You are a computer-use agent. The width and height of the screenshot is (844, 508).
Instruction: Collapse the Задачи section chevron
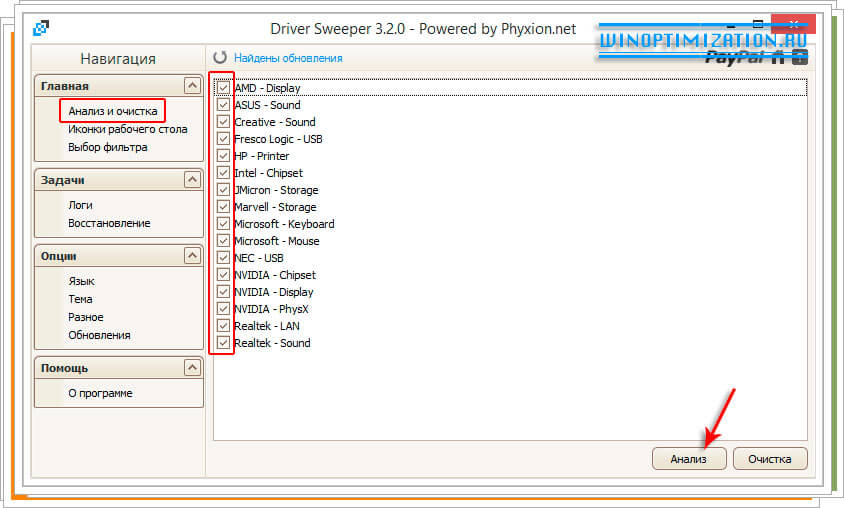pos(192,180)
